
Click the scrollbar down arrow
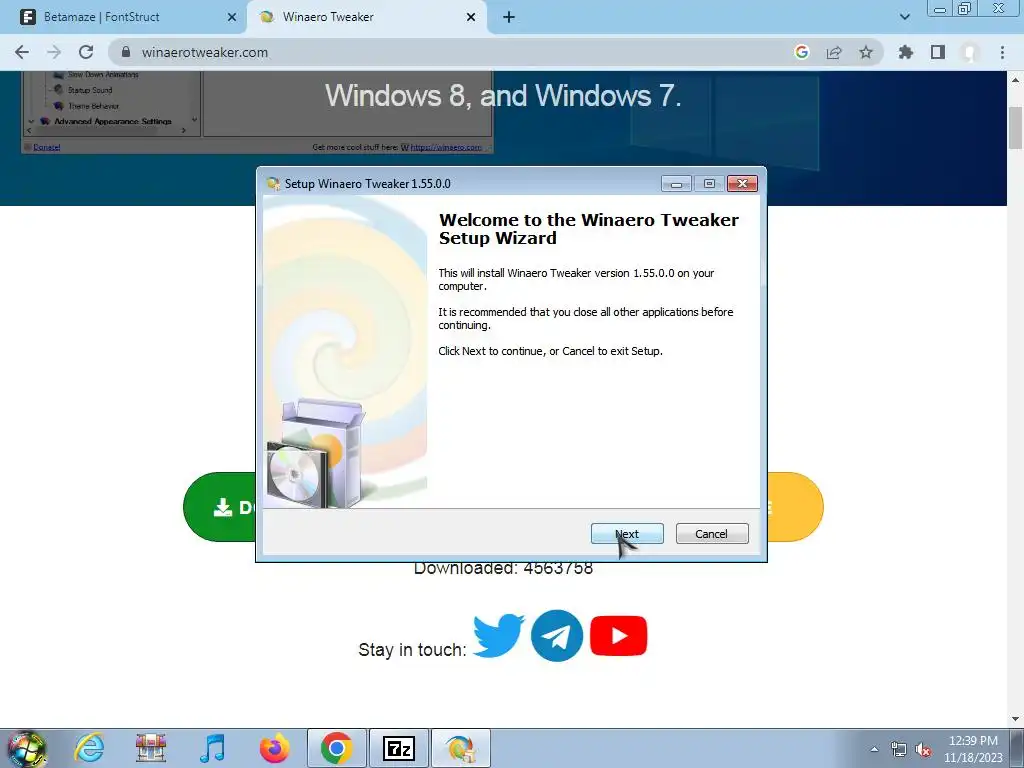1016,719
